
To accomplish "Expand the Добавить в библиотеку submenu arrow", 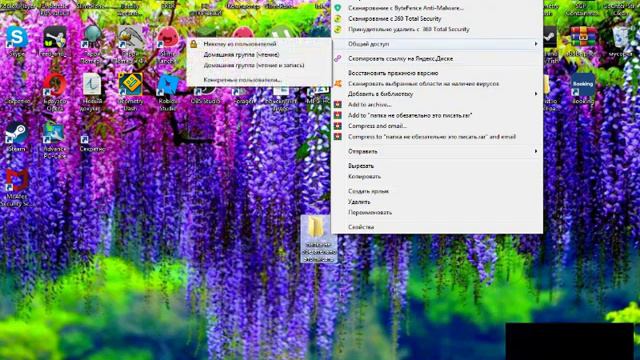I will point(536,94).
